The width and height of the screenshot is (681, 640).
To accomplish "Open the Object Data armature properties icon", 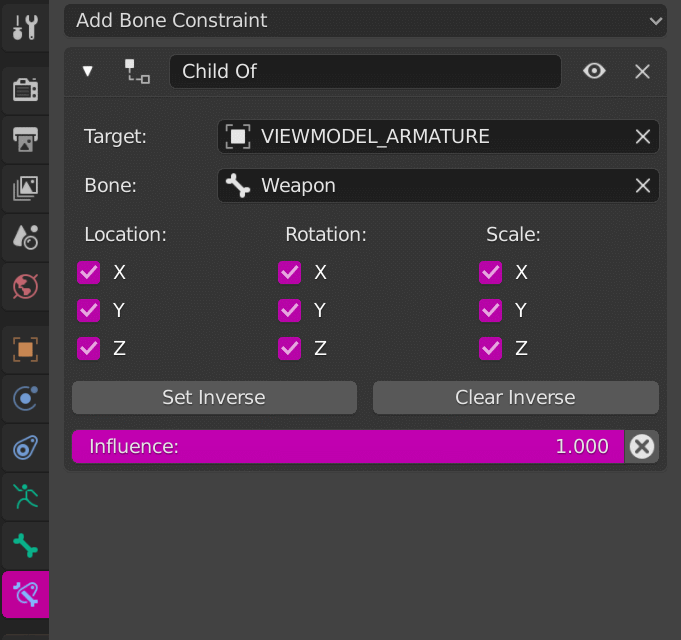I will click(x=24, y=496).
